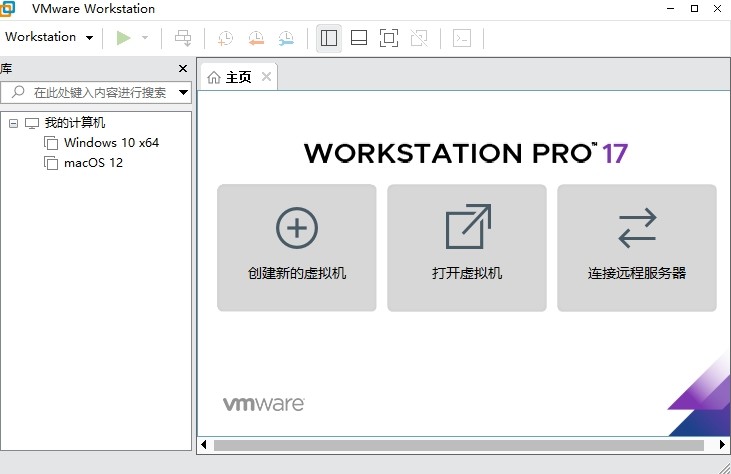Open the search filter dropdown arrow
The width and height of the screenshot is (731, 474).
[183, 92]
